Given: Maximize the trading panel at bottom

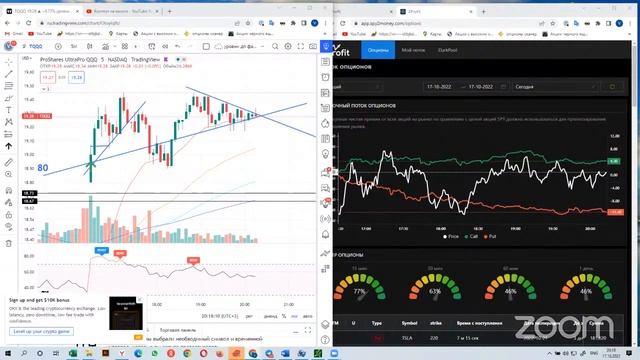Looking at the screenshot, I should click(308, 330).
